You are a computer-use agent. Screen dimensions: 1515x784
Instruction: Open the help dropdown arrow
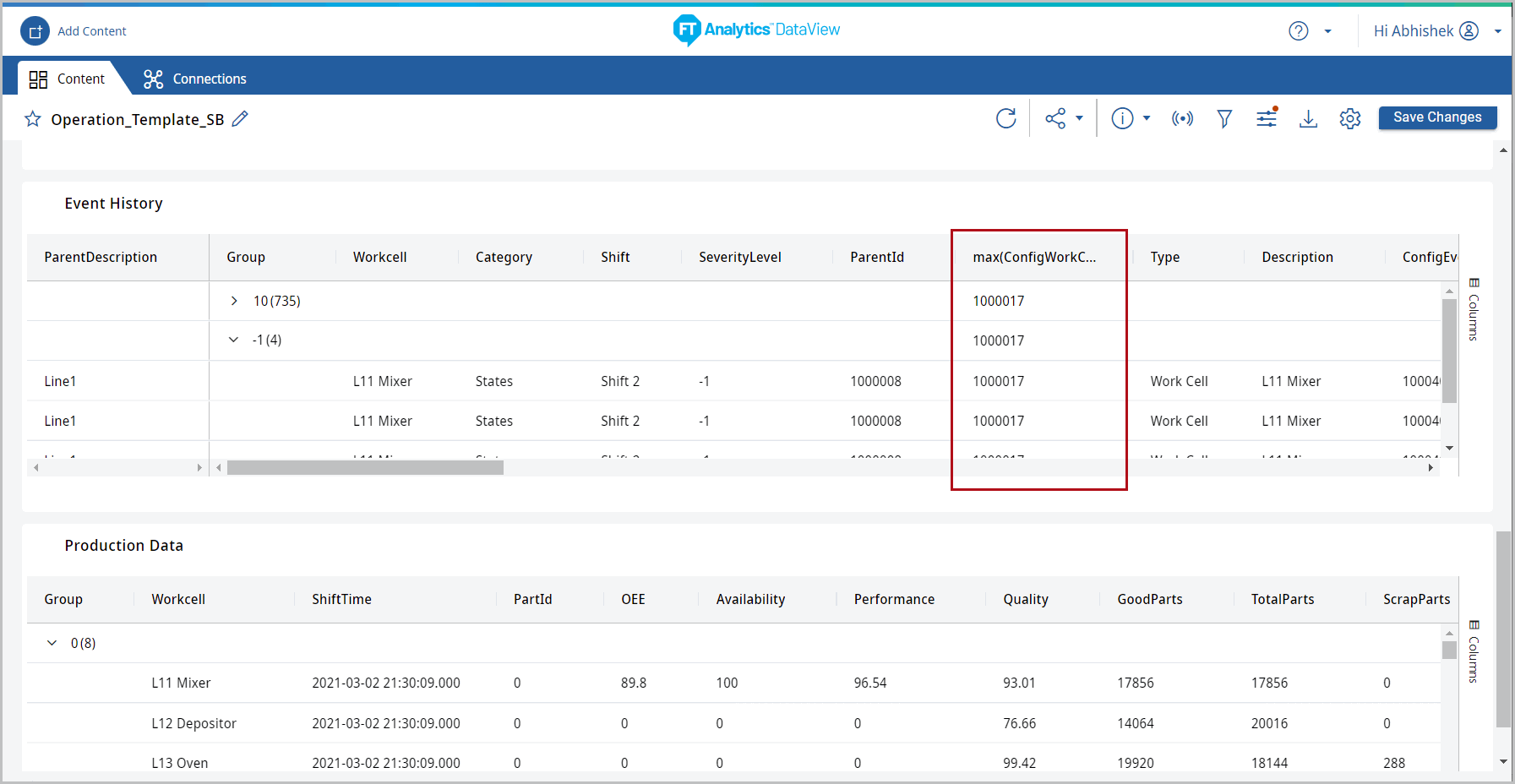[1327, 31]
